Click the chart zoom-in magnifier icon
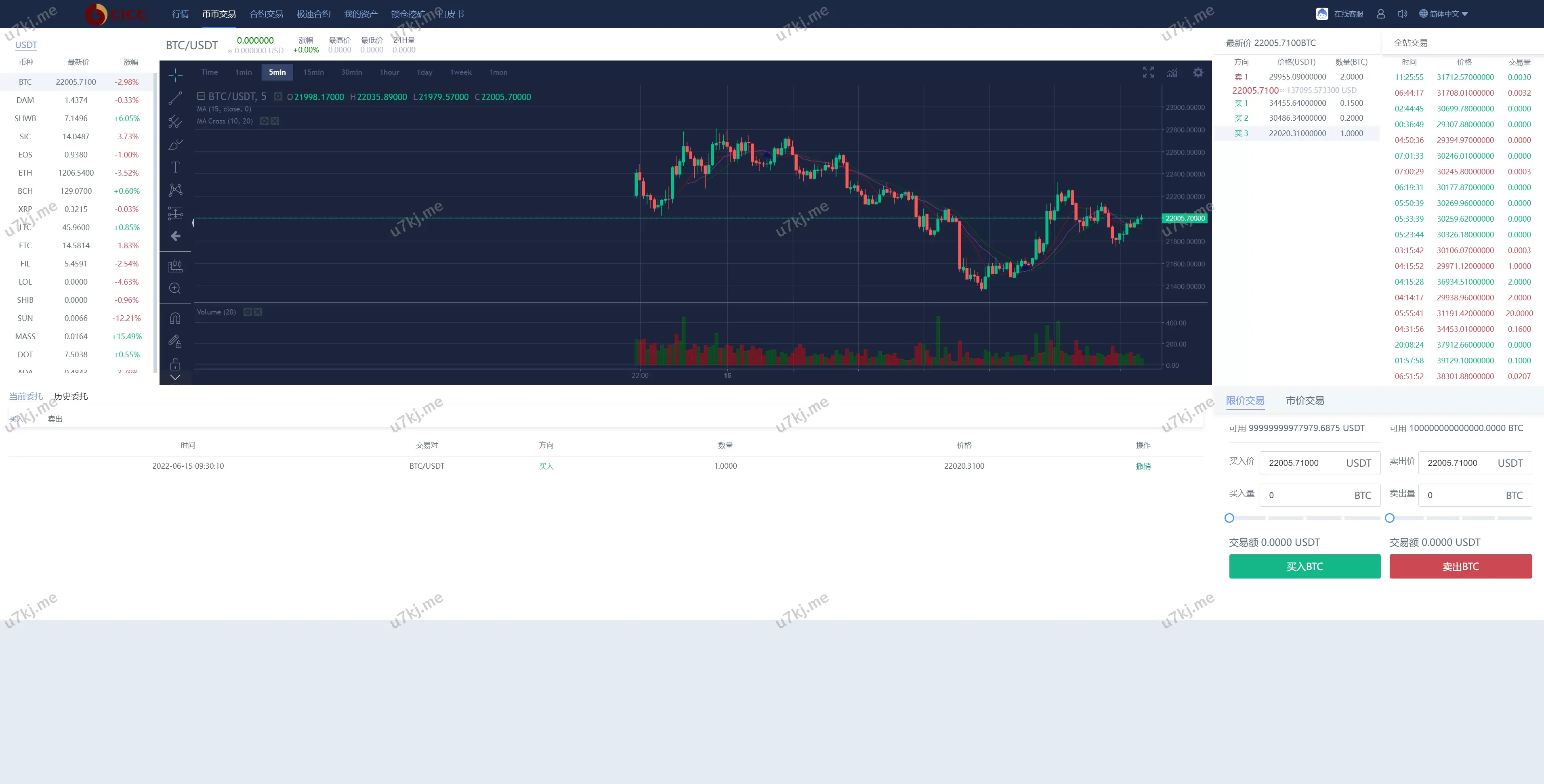 tap(175, 288)
